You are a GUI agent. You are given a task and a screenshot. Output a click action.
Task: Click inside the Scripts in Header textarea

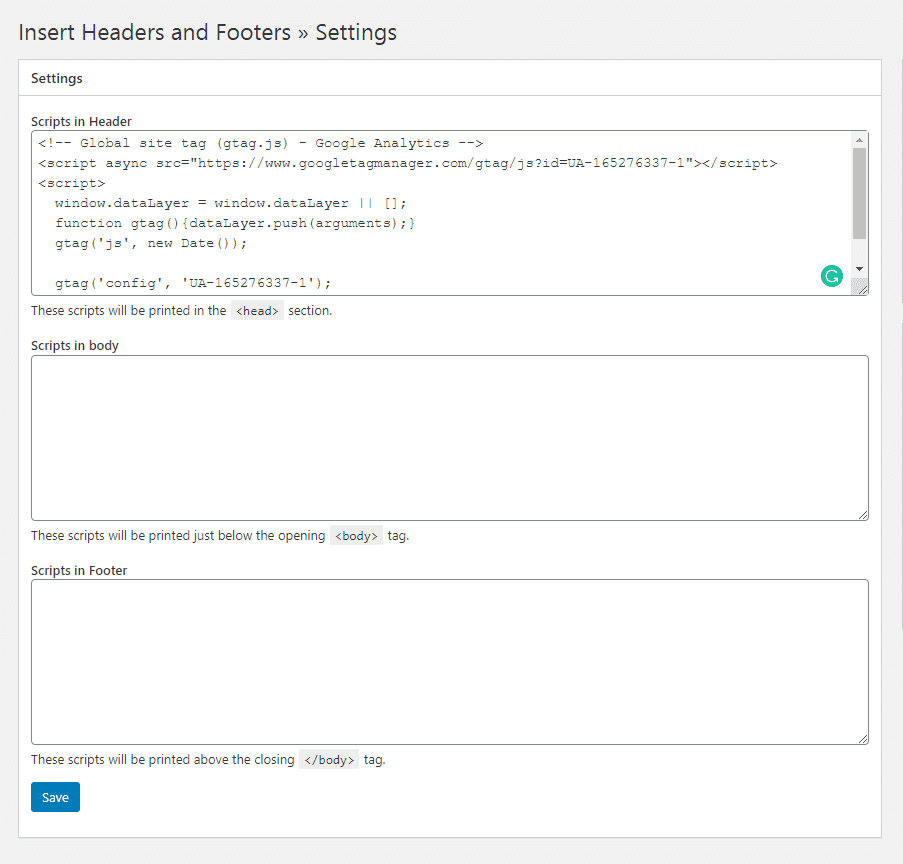[450, 213]
